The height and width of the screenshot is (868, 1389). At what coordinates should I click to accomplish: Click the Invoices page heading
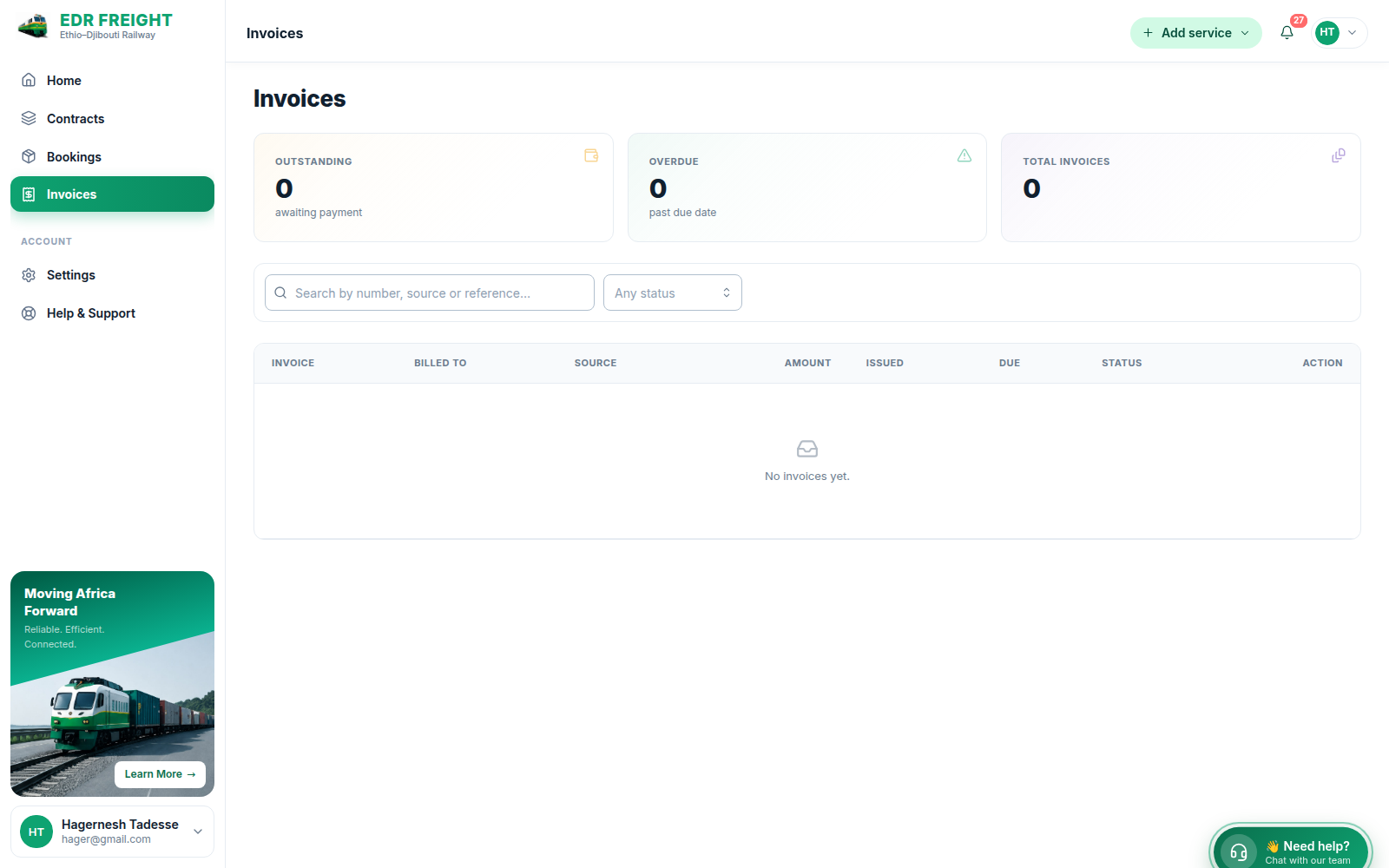pyautogui.click(x=300, y=99)
